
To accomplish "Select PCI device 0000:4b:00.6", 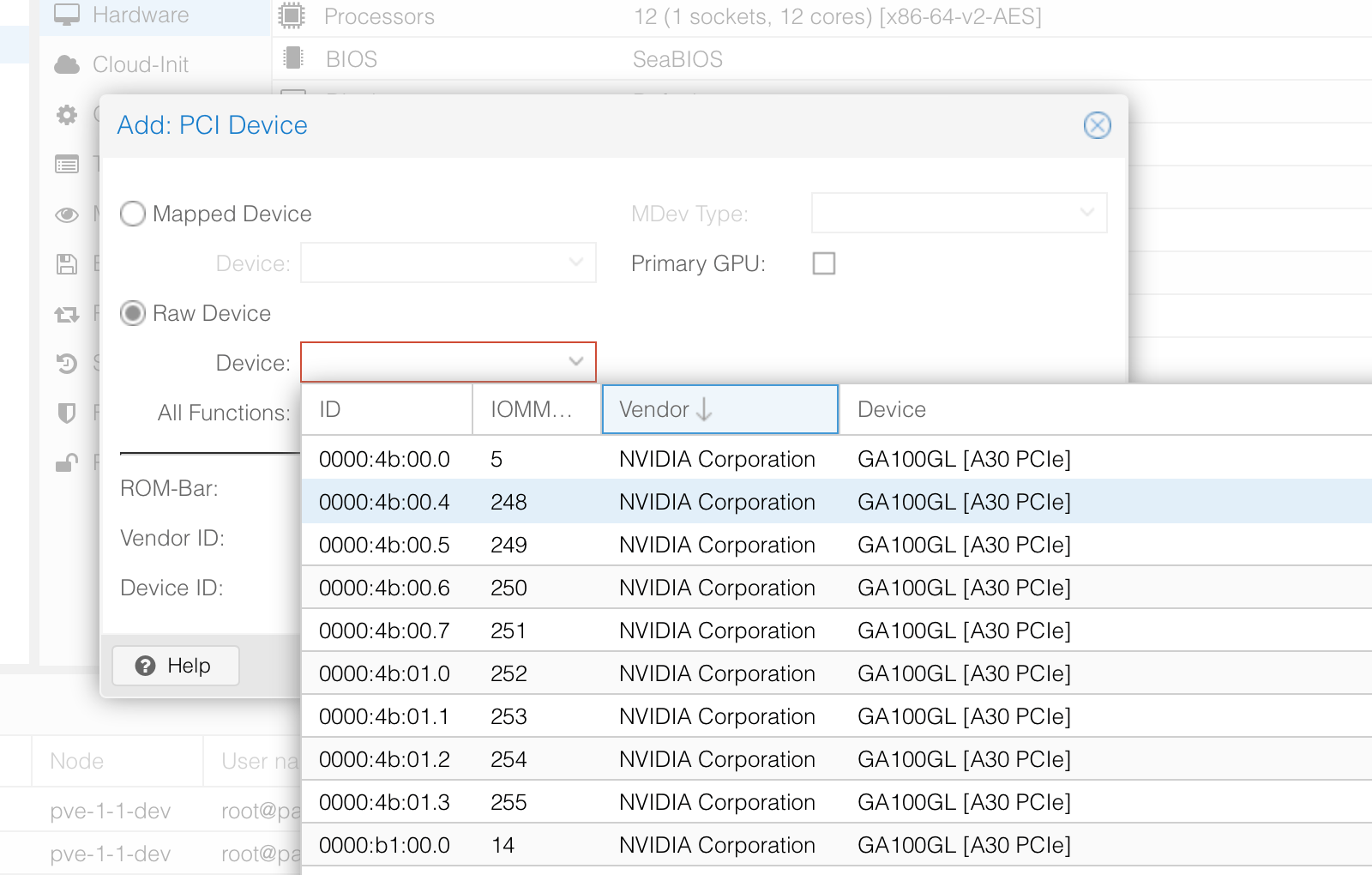I will click(837, 588).
